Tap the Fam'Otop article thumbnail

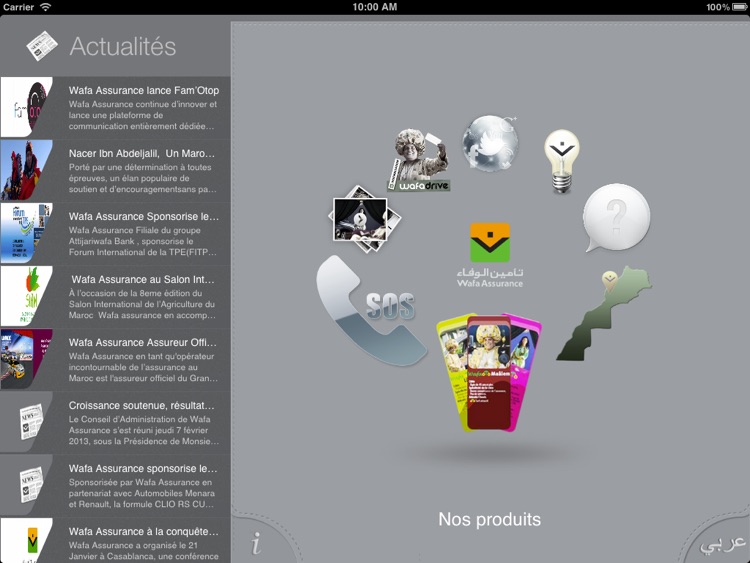pyautogui.click(x=26, y=107)
